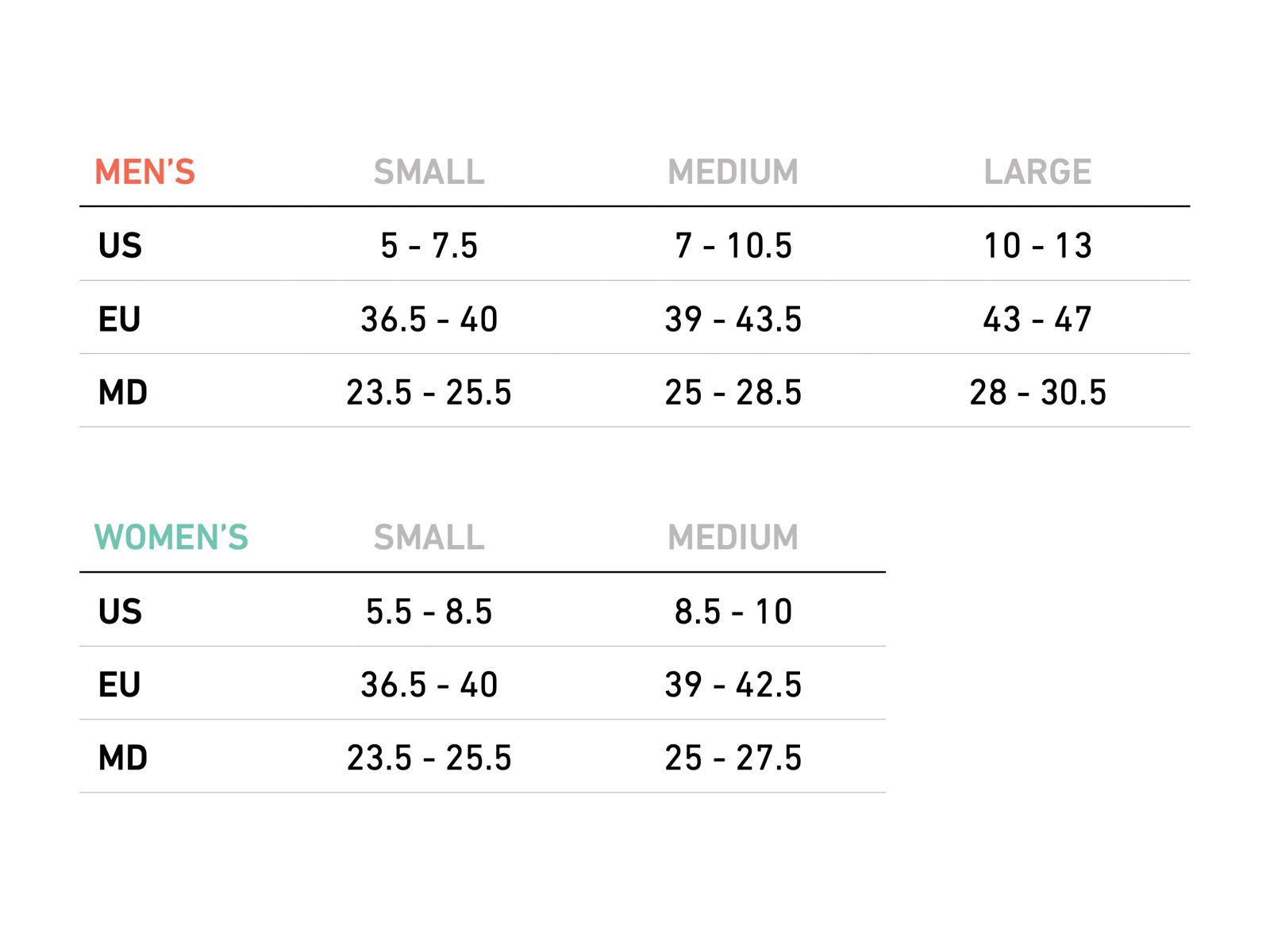Click the WOMEN'S heading in teal
Image resolution: width=1270 pixels, height=952 pixels.
[171, 538]
